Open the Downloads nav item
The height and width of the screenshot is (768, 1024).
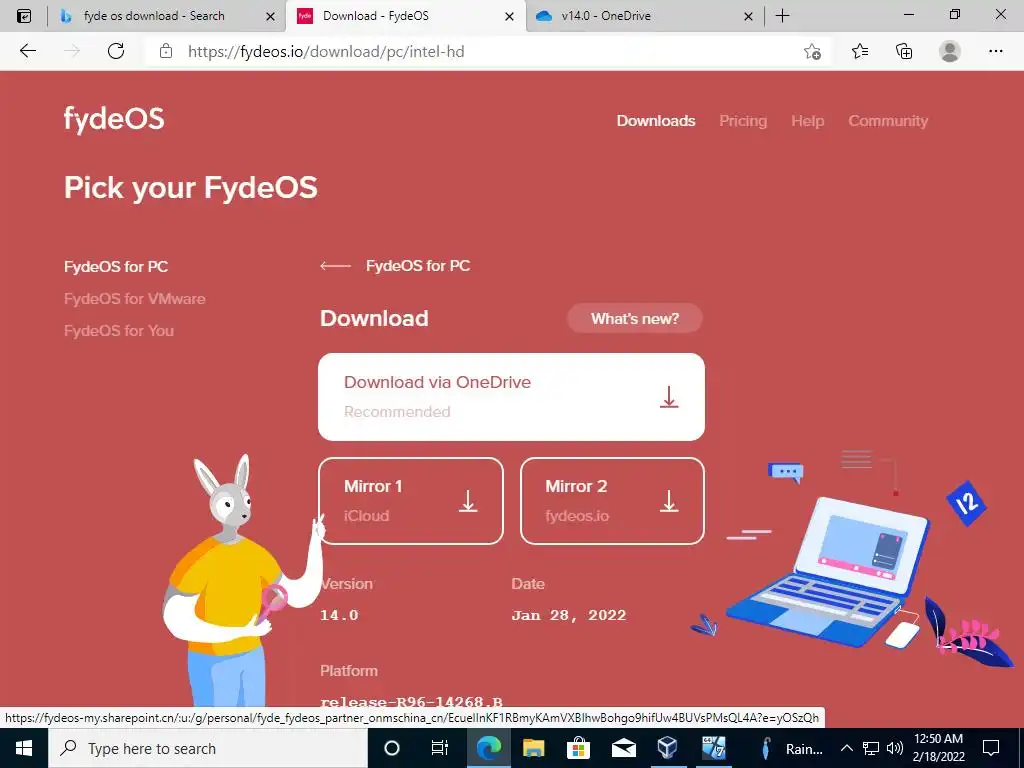656,121
